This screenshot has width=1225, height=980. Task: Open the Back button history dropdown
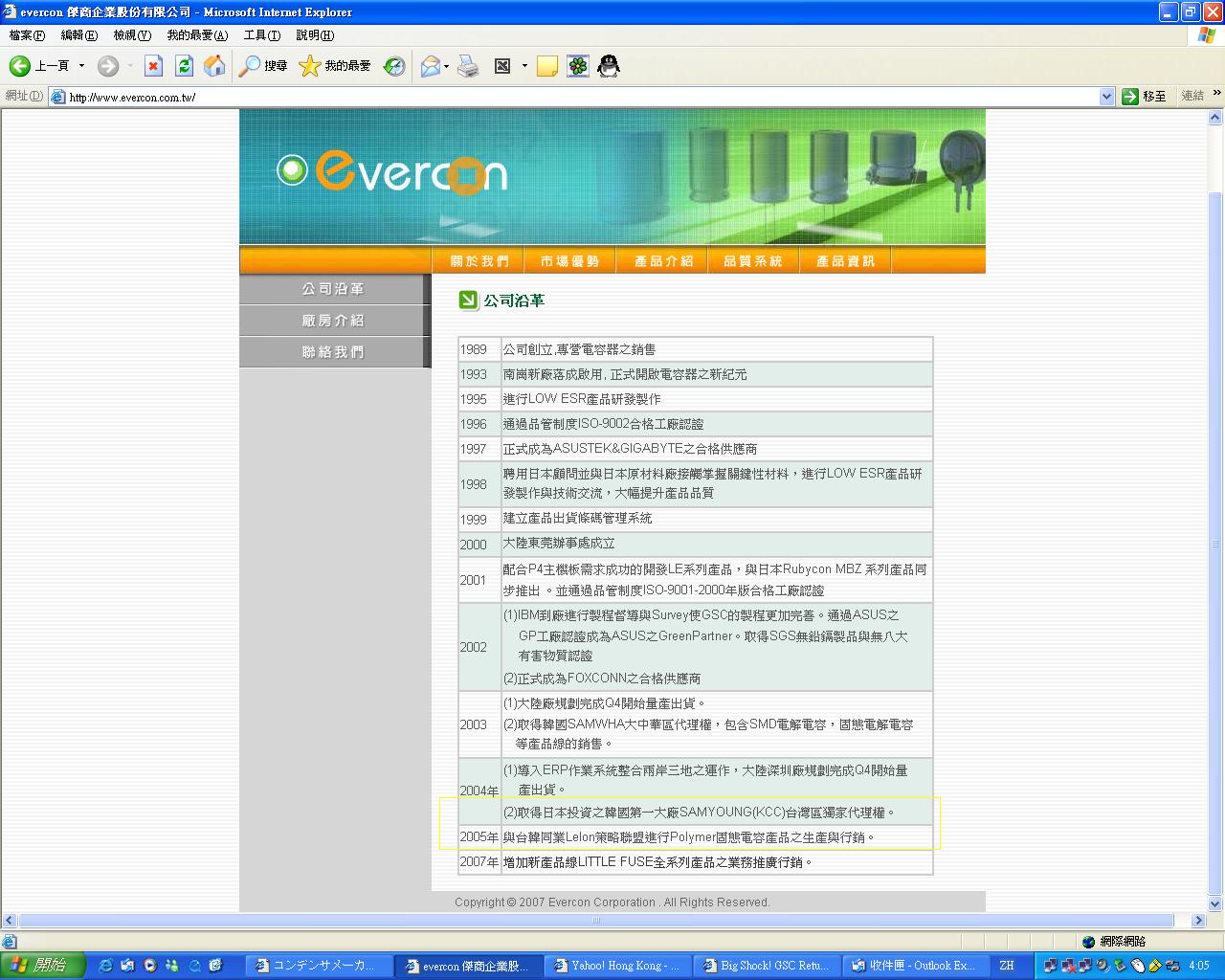point(81,66)
